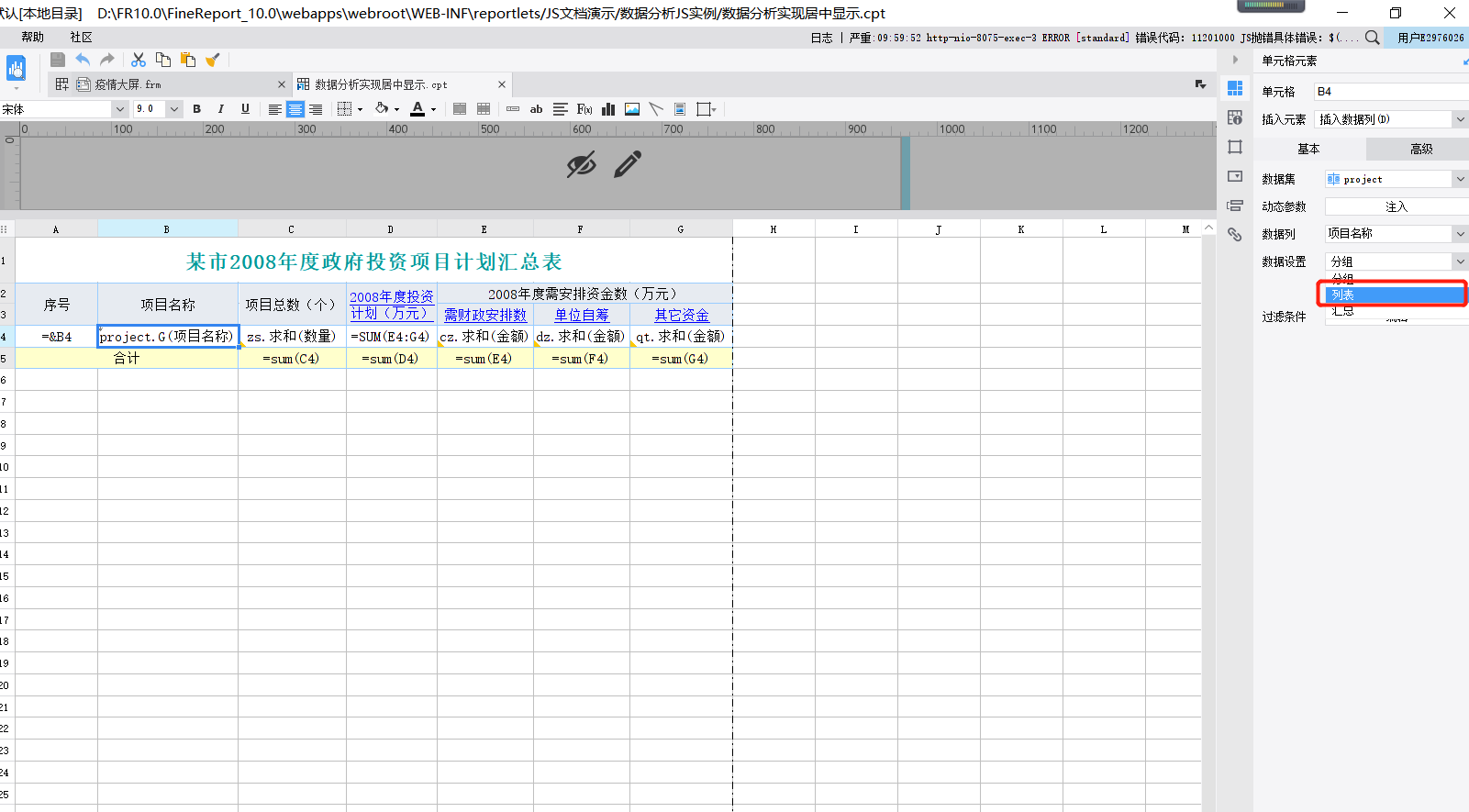The width and height of the screenshot is (1469, 812).
Task: Toggle italic formatting
Action: [x=220, y=109]
